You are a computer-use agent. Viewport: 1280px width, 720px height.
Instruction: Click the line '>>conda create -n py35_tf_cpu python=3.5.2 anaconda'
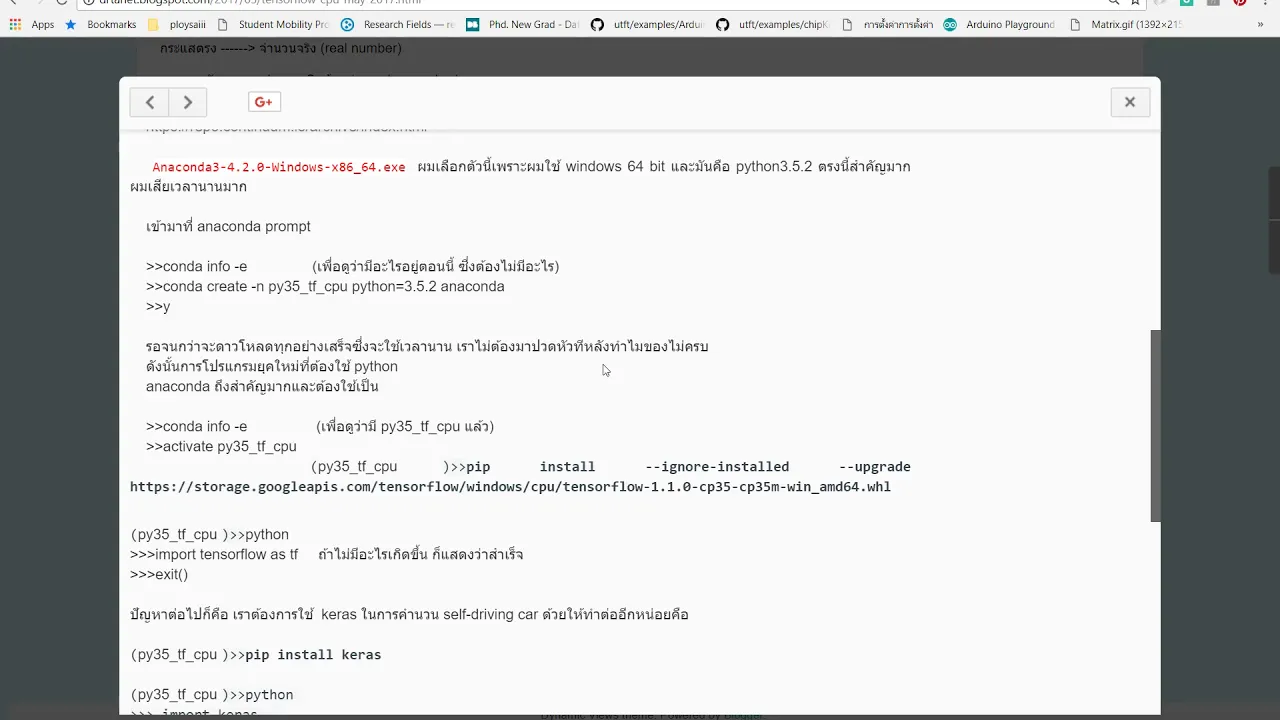pos(325,286)
